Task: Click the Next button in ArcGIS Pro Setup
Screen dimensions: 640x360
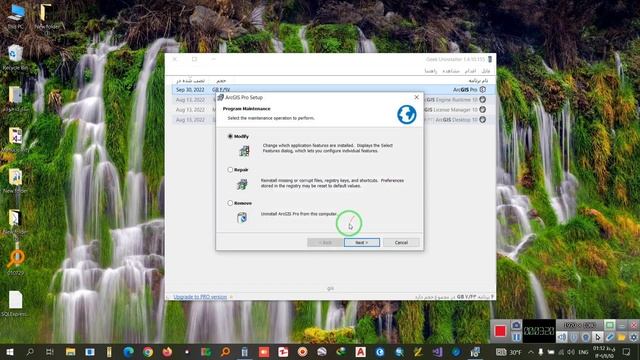Action: pos(362,242)
